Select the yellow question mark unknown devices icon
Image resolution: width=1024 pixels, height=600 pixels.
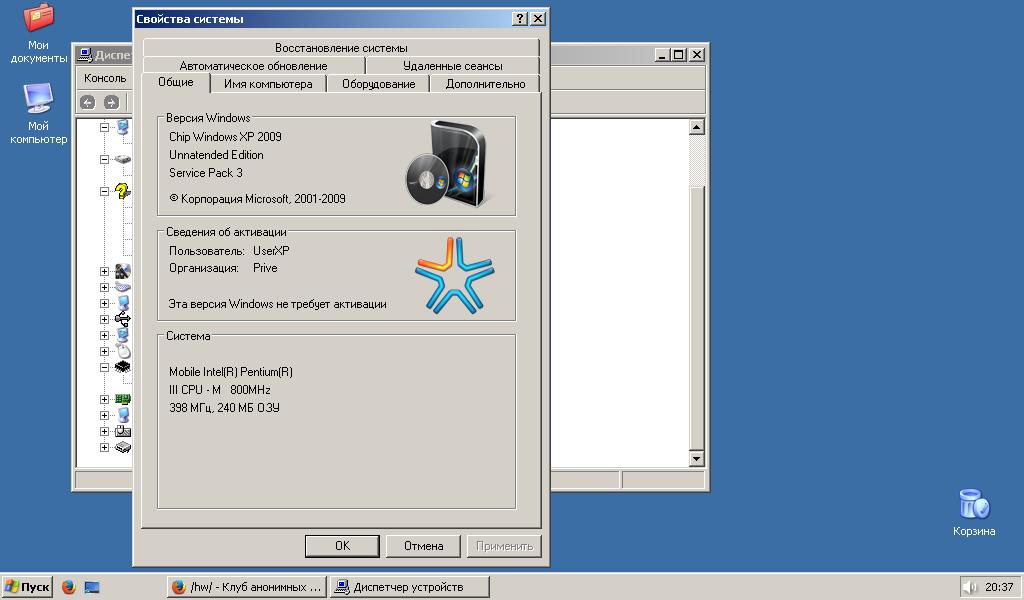coord(123,191)
